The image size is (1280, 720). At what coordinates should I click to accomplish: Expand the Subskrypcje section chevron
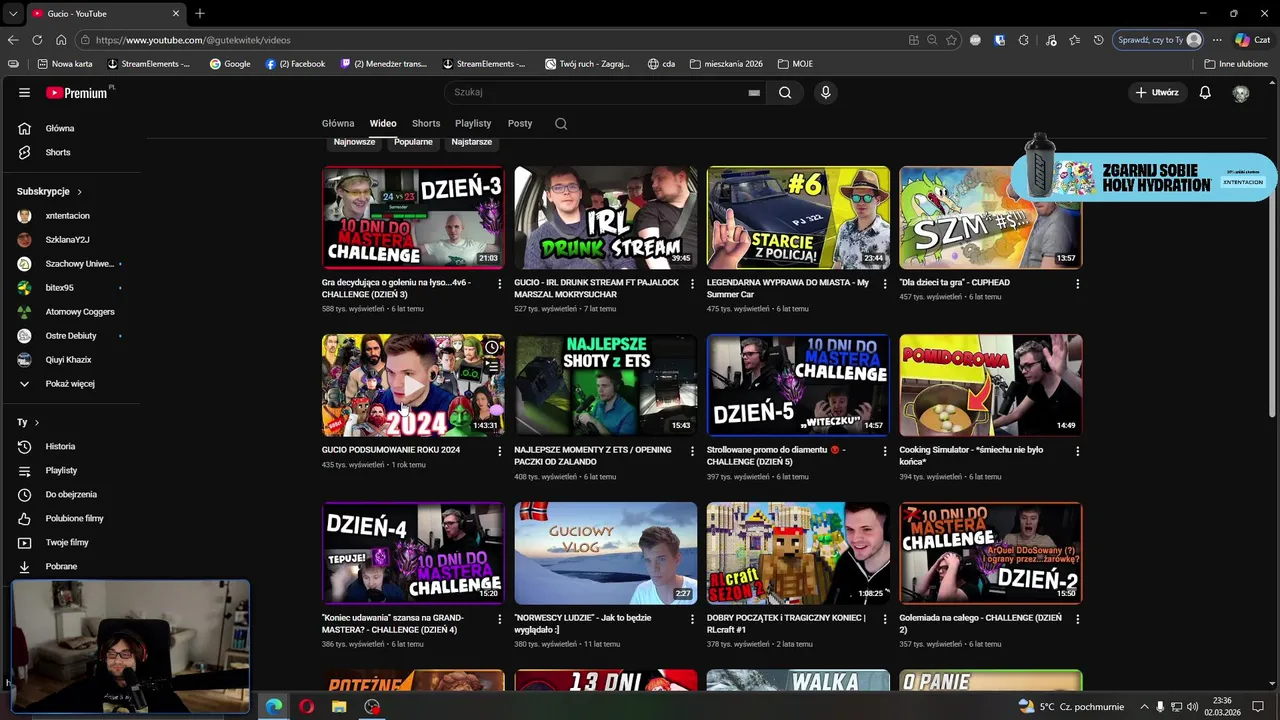click(79, 191)
